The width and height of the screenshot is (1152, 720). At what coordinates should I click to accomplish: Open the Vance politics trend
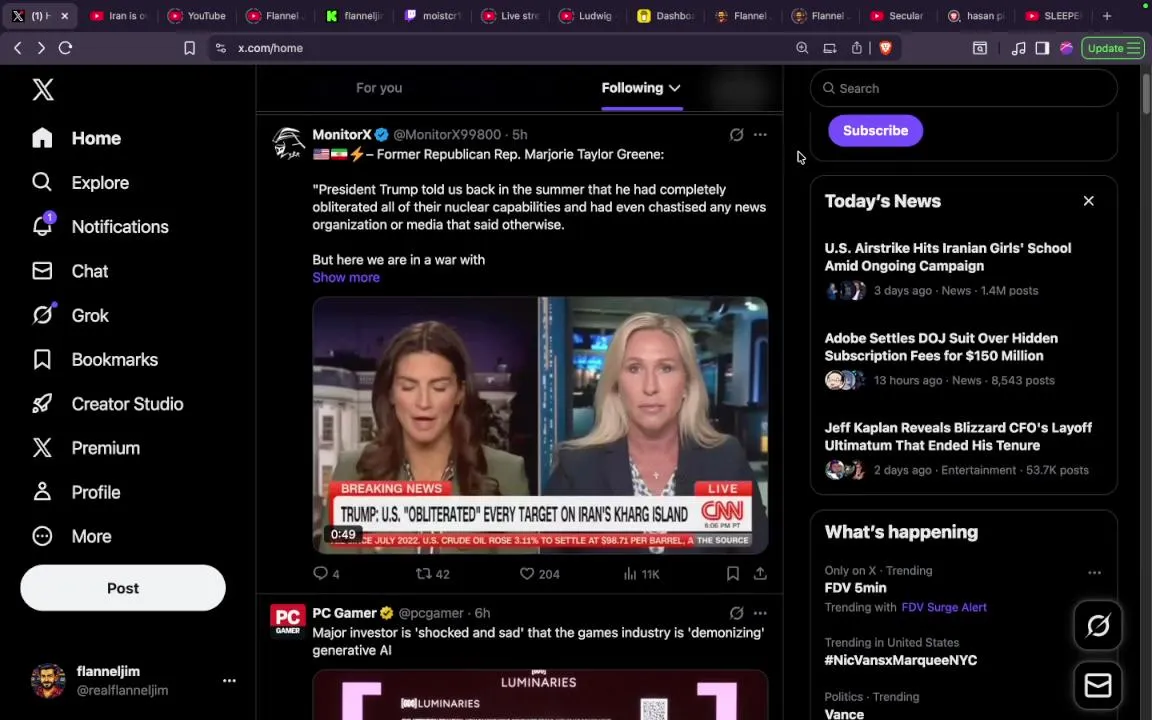click(x=844, y=713)
